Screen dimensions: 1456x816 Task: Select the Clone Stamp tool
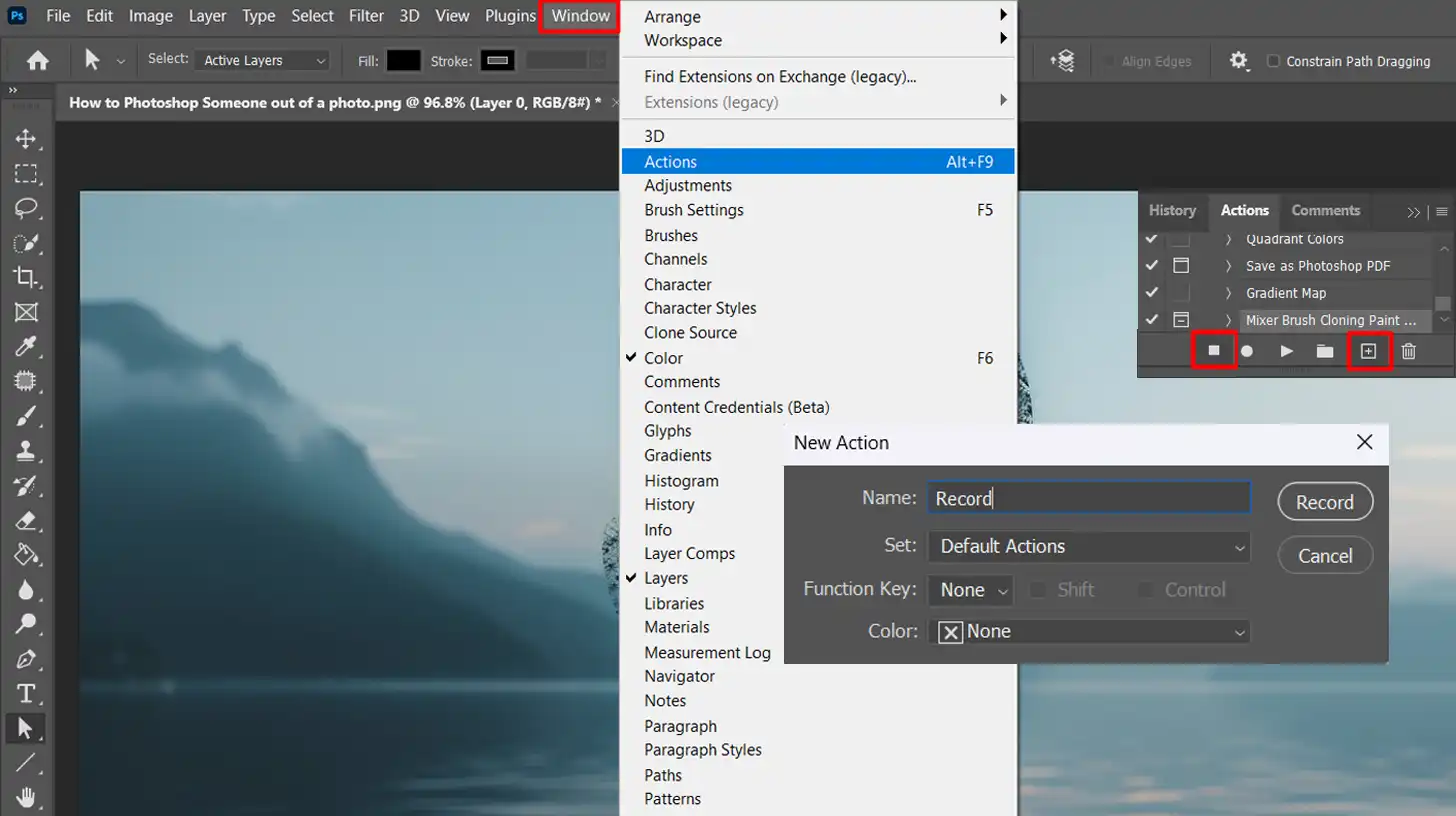[x=26, y=451]
